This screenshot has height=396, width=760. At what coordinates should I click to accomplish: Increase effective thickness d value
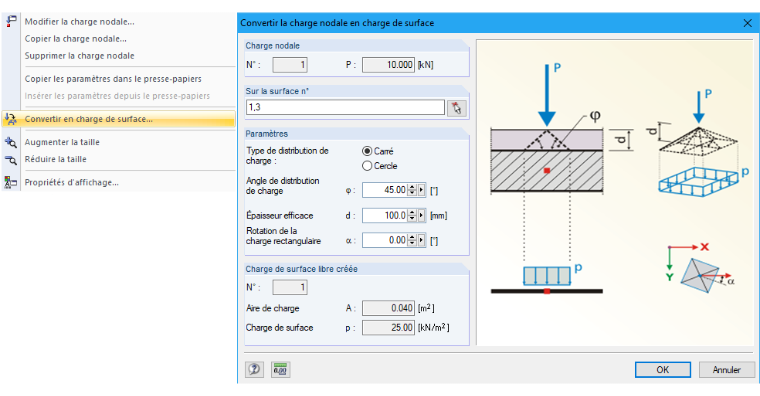(412, 212)
